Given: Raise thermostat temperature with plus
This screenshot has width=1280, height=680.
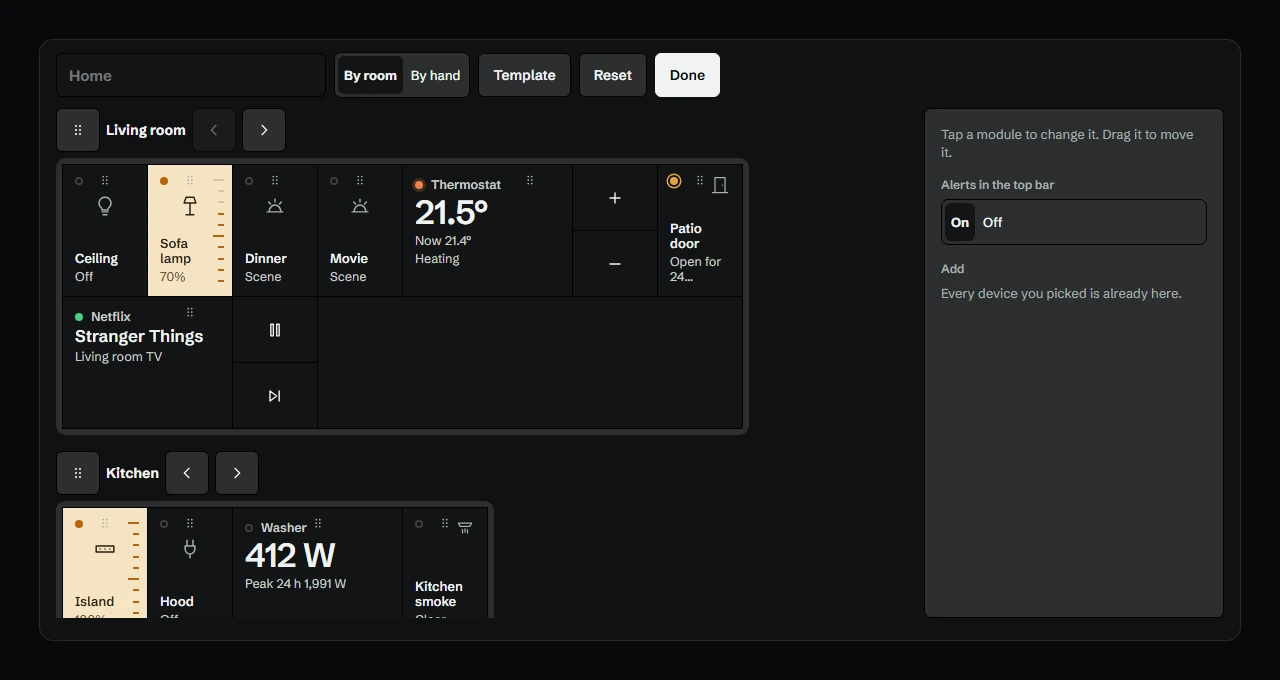Looking at the screenshot, I should pyautogui.click(x=615, y=198).
